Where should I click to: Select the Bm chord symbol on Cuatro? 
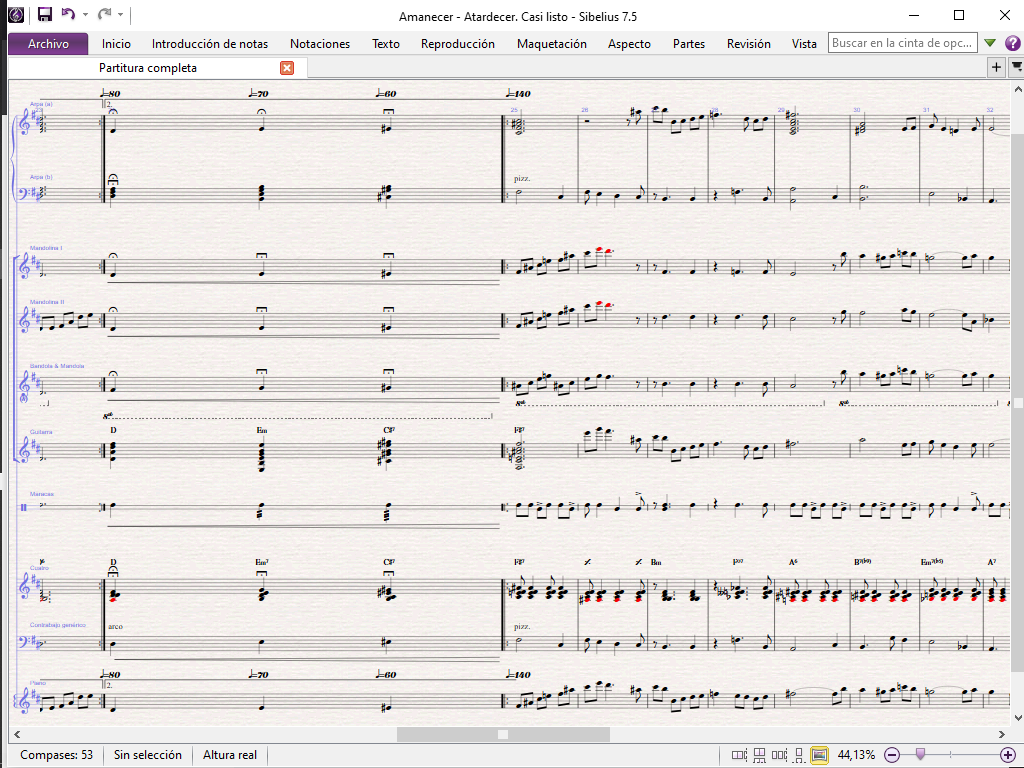pos(656,562)
